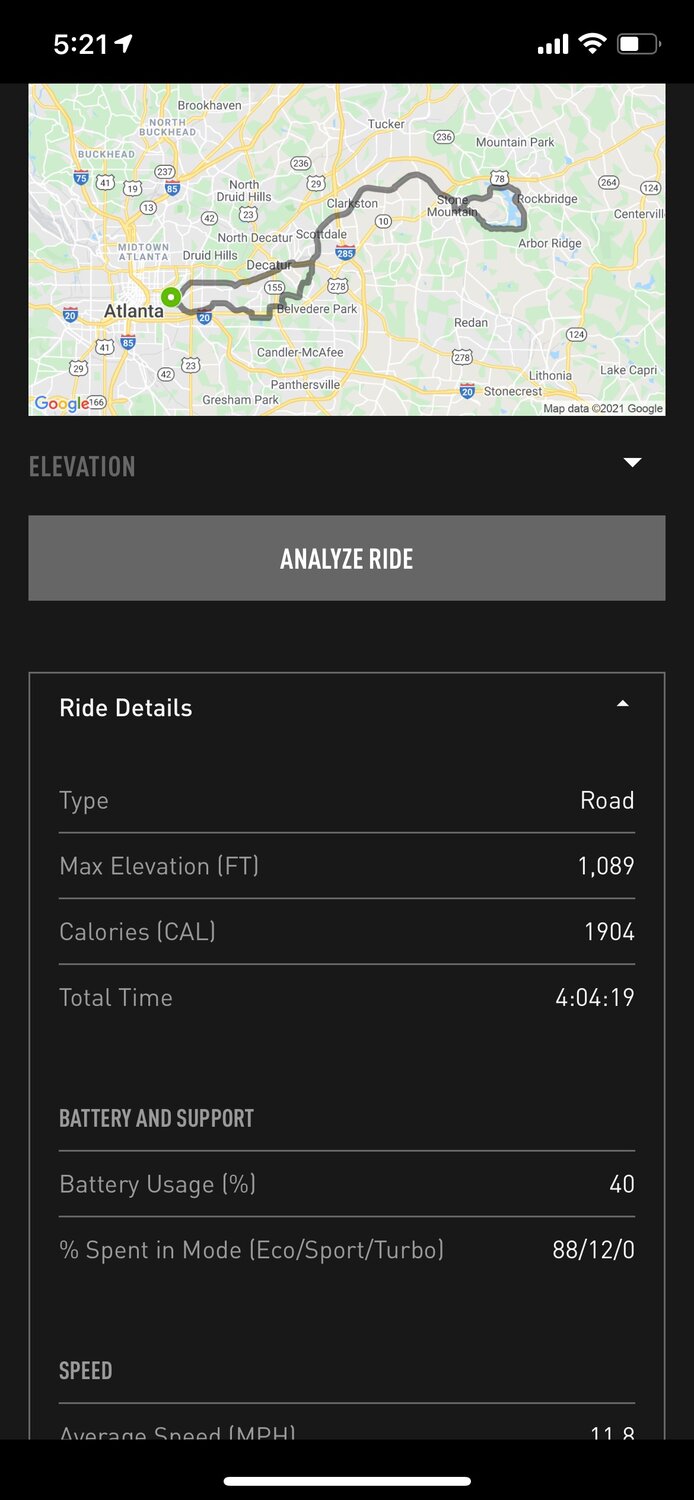Screen dimensions: 694x1500
Task: Tap the Wi-Fi status icon
Action: [592, 44]
